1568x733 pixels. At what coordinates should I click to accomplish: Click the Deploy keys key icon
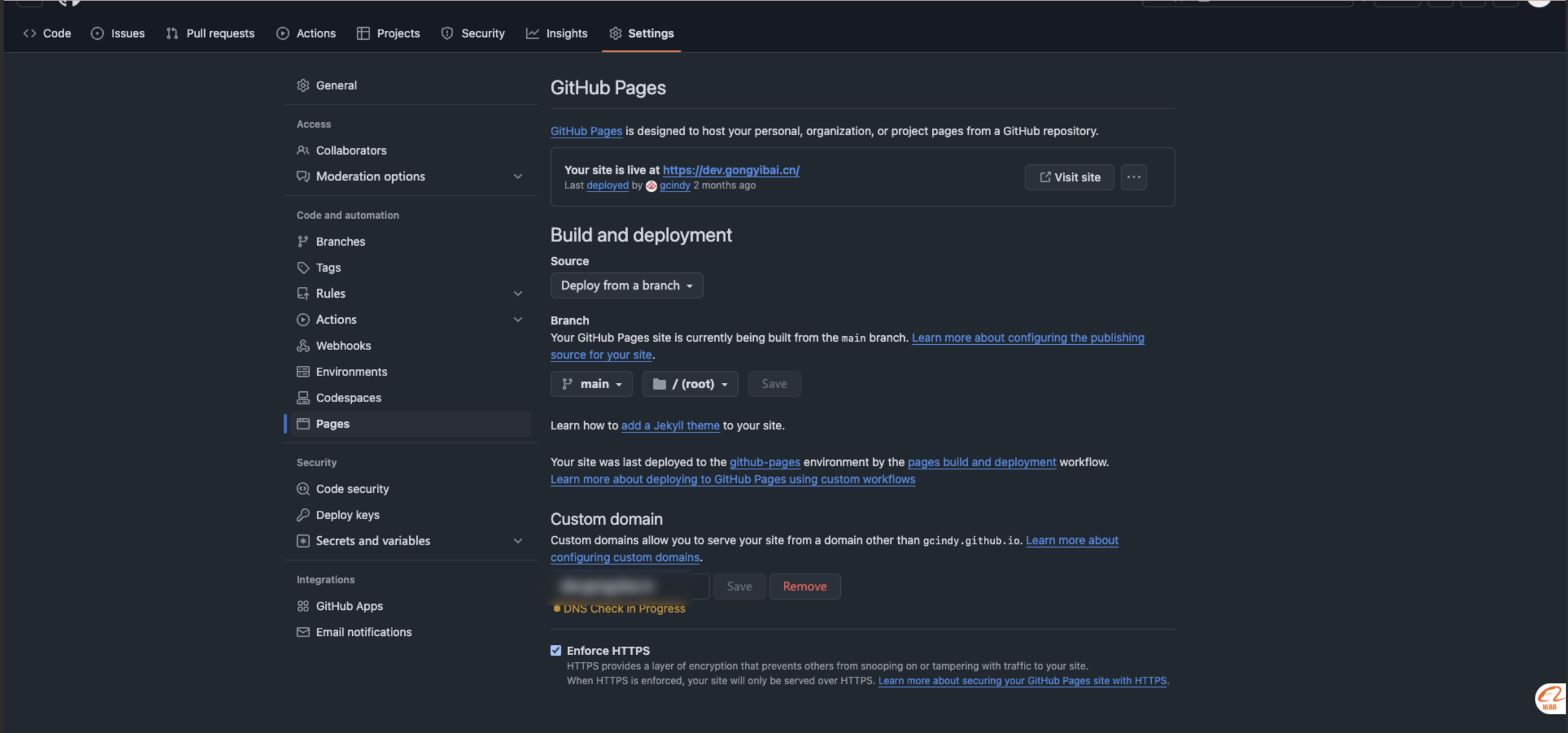coord(303,515)
